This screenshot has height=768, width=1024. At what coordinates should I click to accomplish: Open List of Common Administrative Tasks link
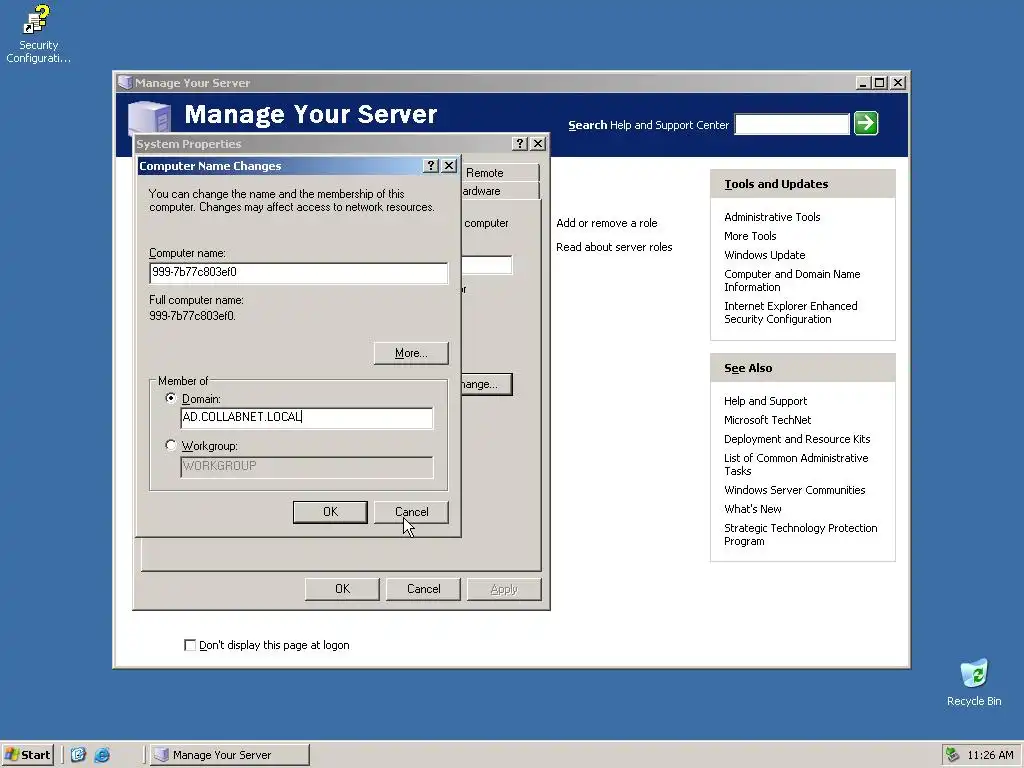tap(795, 464)
